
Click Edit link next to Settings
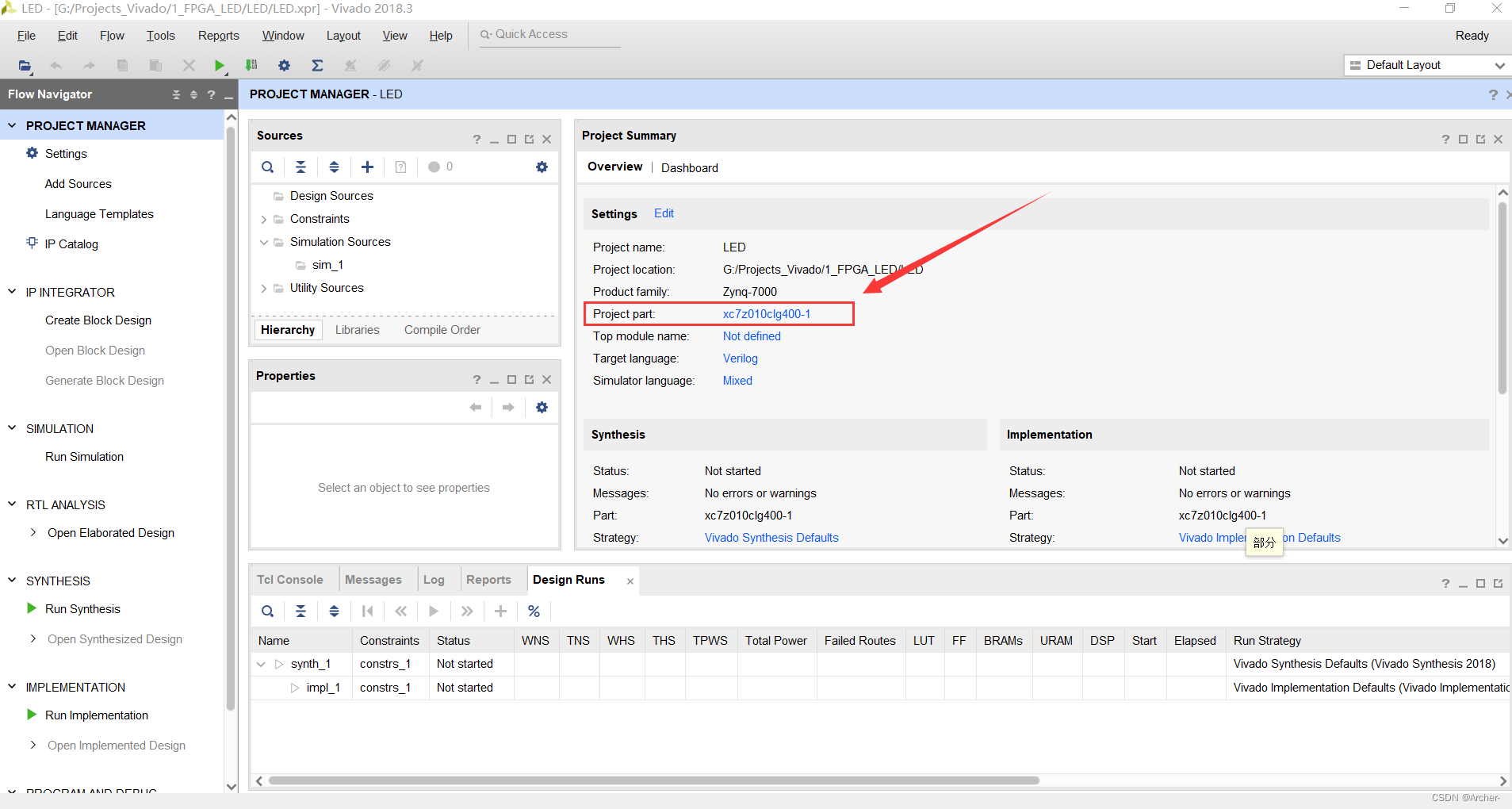click(664, 213)
